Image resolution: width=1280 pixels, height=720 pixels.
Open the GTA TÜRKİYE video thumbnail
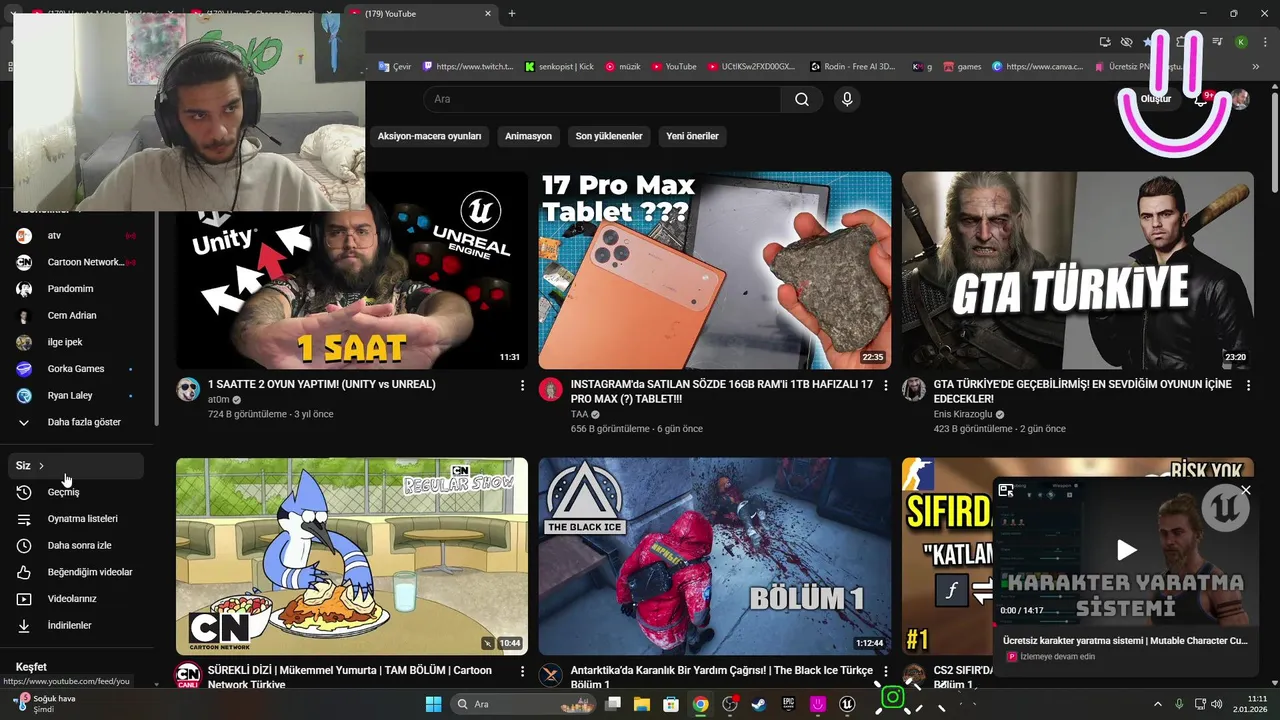1077,270
